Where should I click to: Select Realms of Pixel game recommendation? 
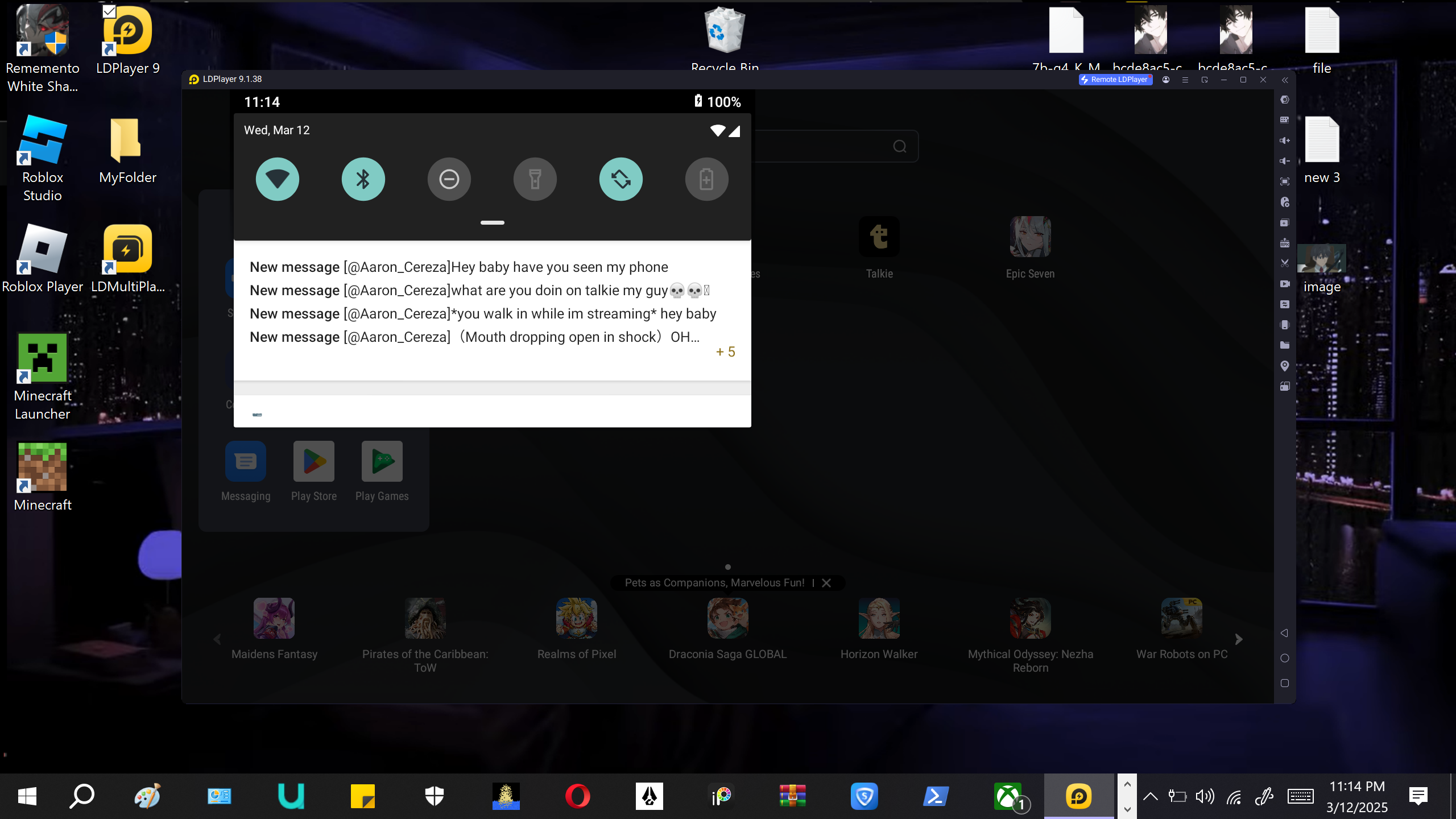click(577, 629)
